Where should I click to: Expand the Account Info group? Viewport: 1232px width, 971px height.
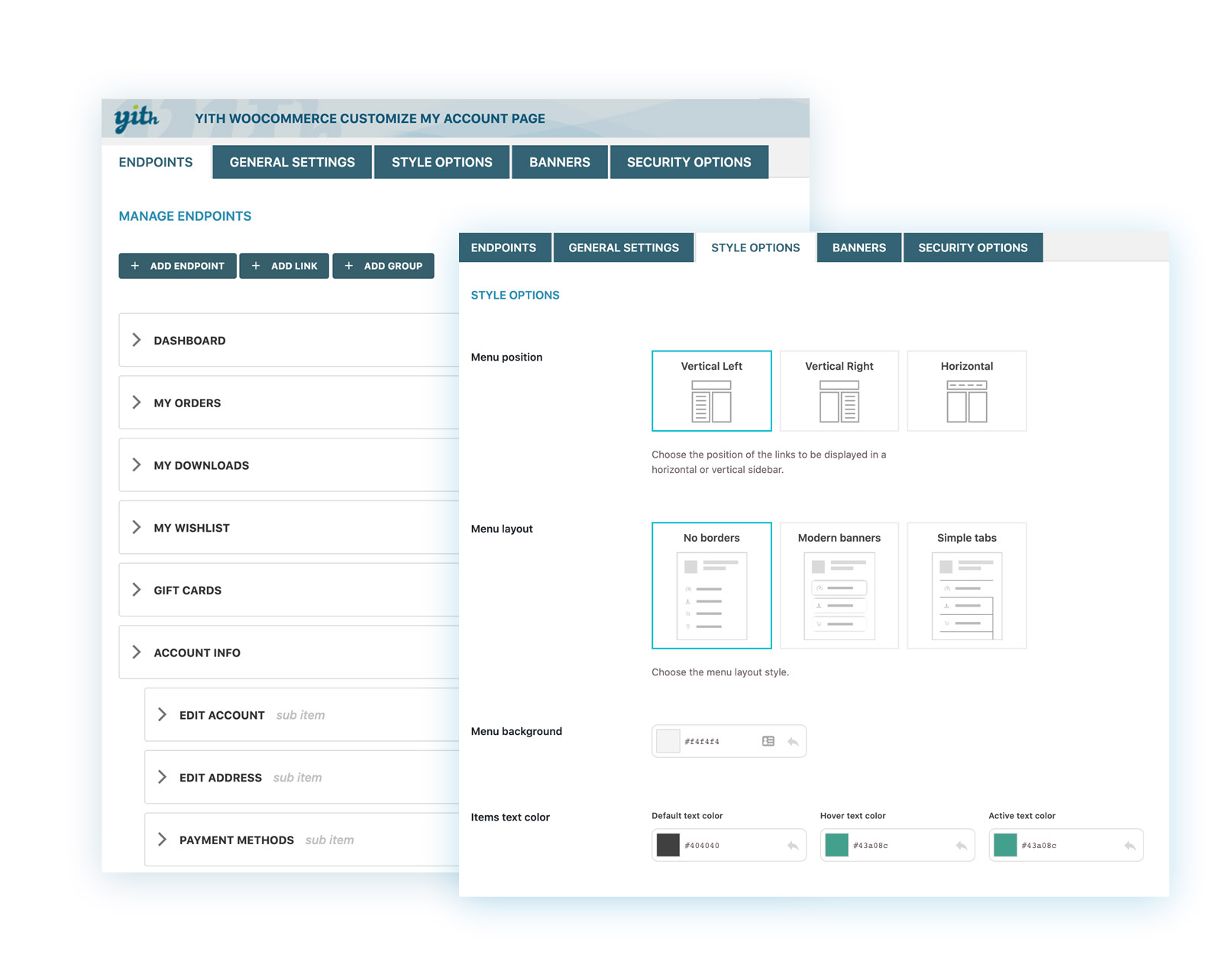[x=137, y=652]
